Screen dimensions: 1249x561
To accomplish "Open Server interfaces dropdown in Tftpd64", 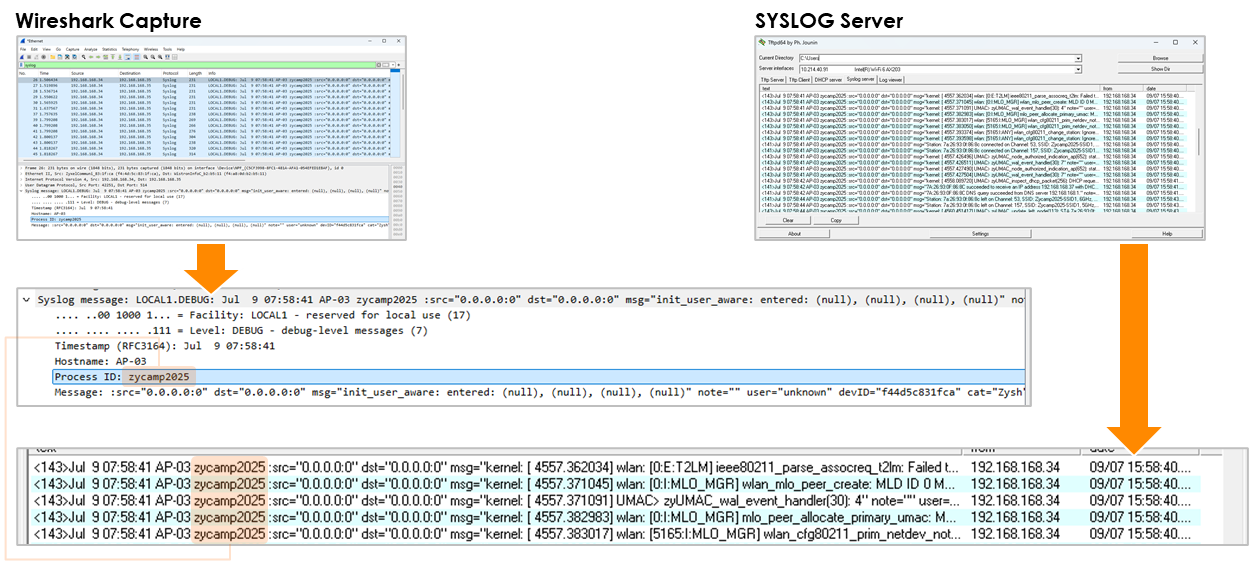I will pos(1078,70).
